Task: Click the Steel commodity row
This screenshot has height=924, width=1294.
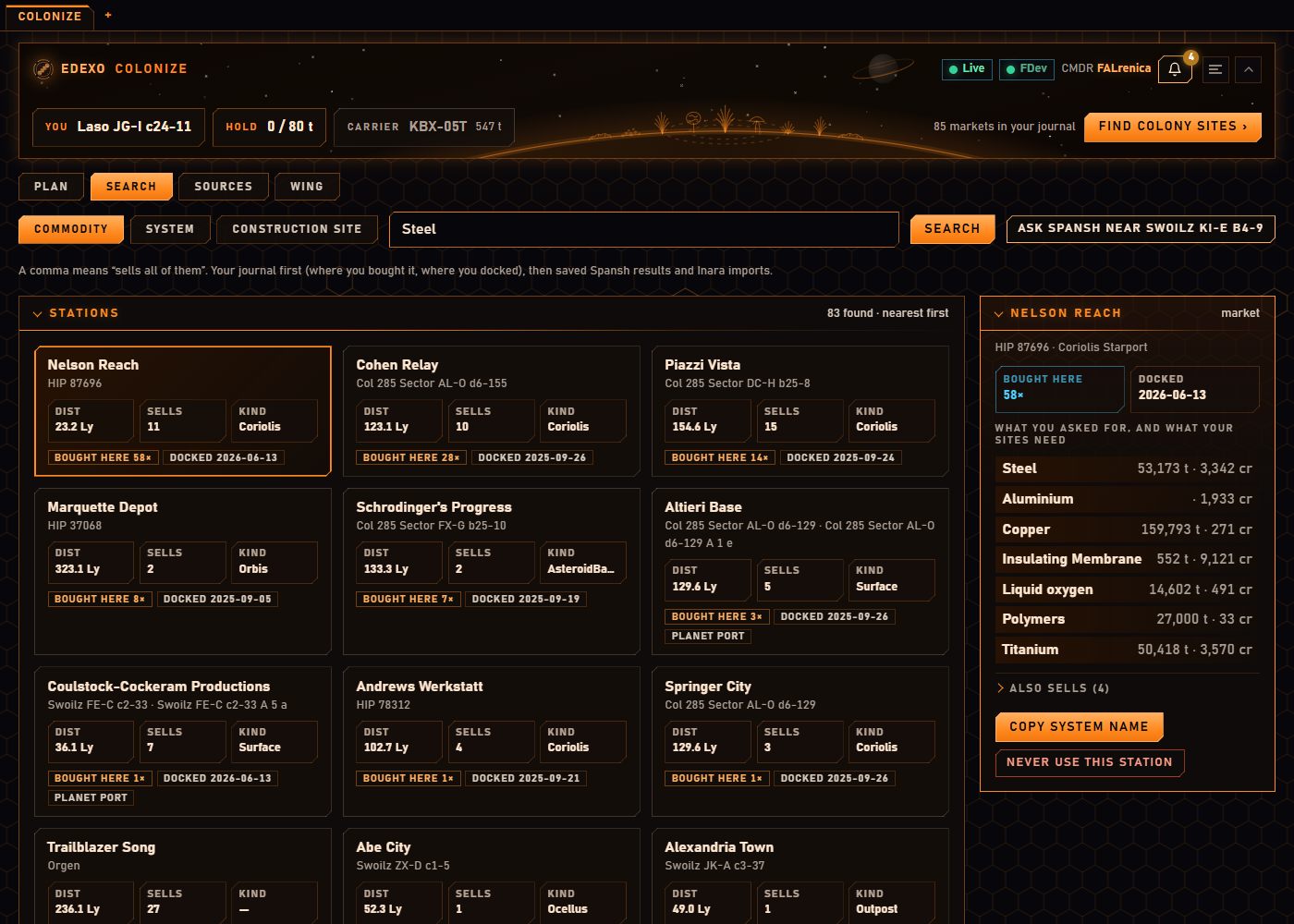Action: point(1127,468)
